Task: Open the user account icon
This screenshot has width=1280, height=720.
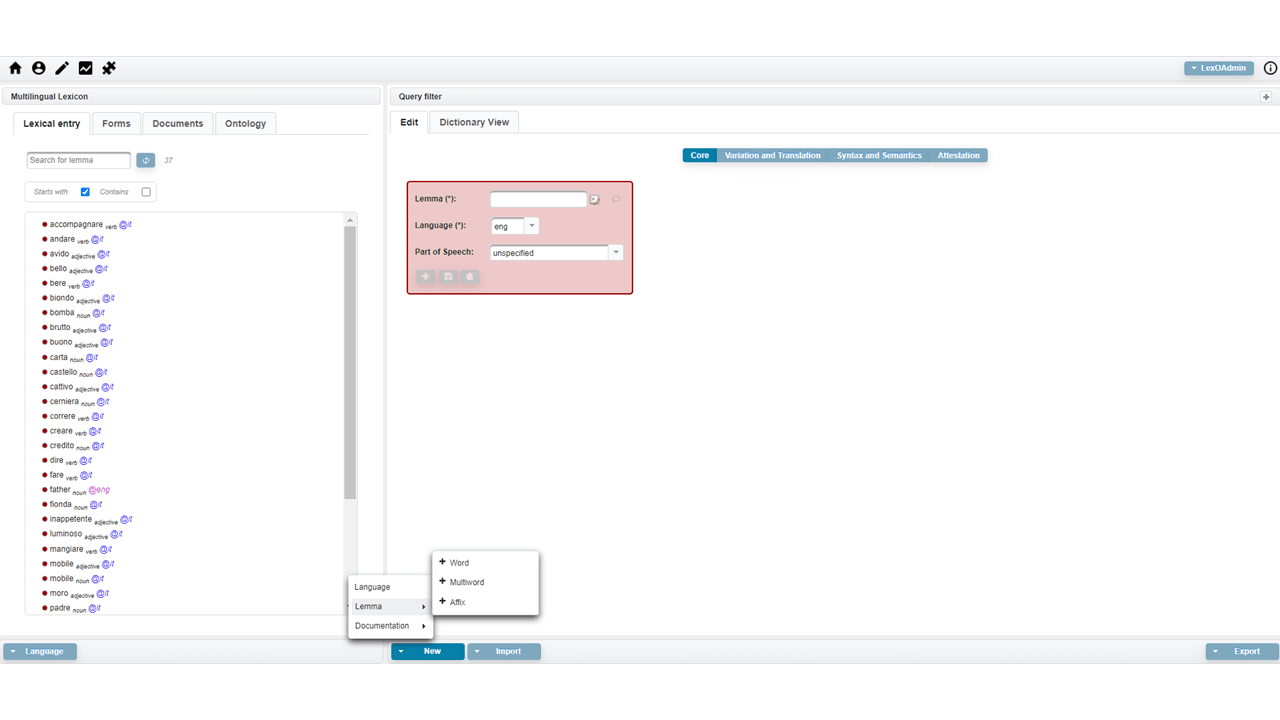Action: pos(39,68)
